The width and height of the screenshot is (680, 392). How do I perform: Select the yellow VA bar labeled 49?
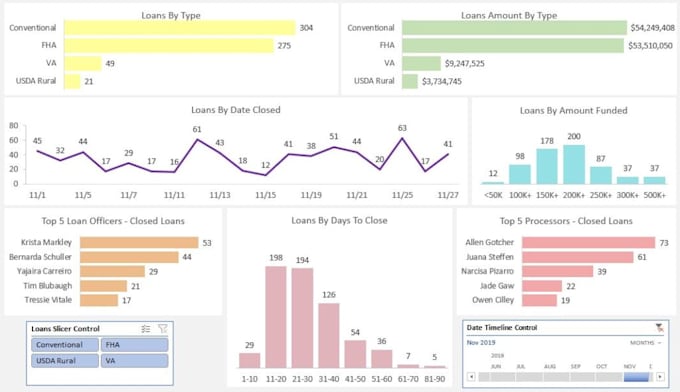tap(83, 63)
